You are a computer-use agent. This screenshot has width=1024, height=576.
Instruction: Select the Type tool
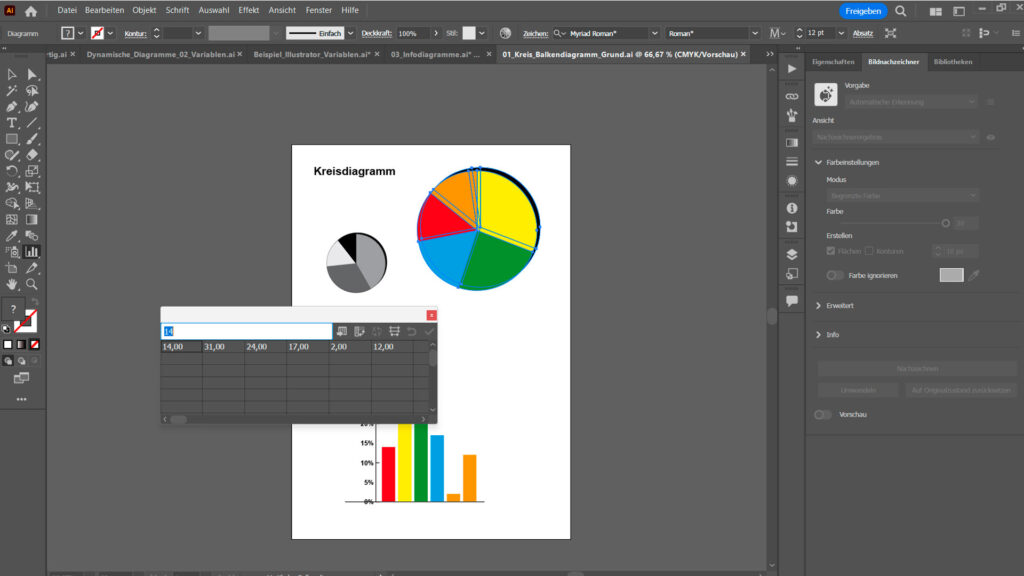(12, 123)
